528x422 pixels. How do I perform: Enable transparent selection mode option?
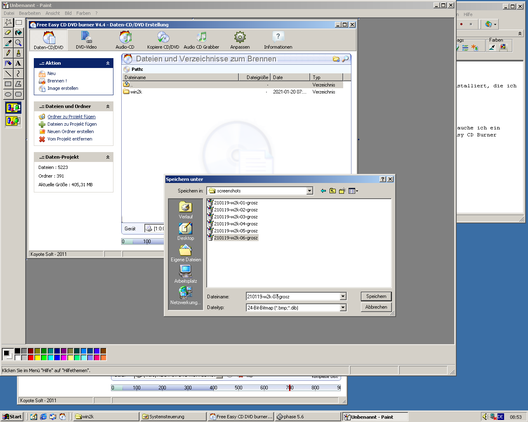click(x=13, y=121)
